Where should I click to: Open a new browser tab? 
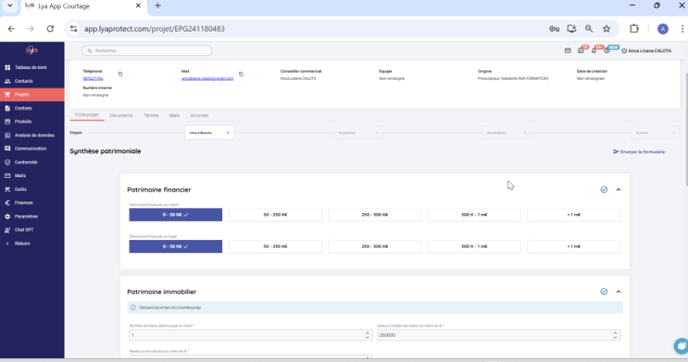click(x=158, y=6)
